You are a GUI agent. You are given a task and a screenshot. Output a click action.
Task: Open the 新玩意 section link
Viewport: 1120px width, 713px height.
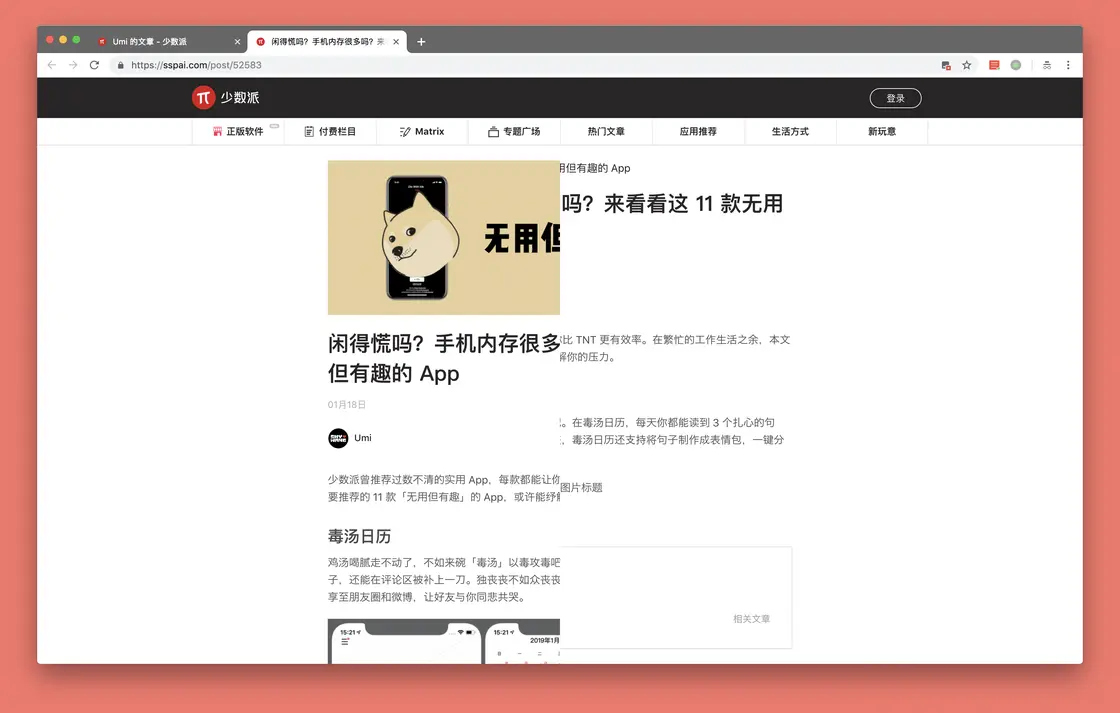tap(881, 131)
